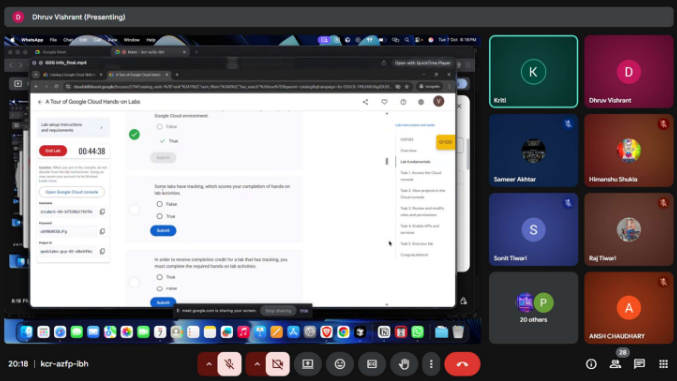Go back using arrow beside lab title
Screen dimensions: 677x381
(40, 102)
